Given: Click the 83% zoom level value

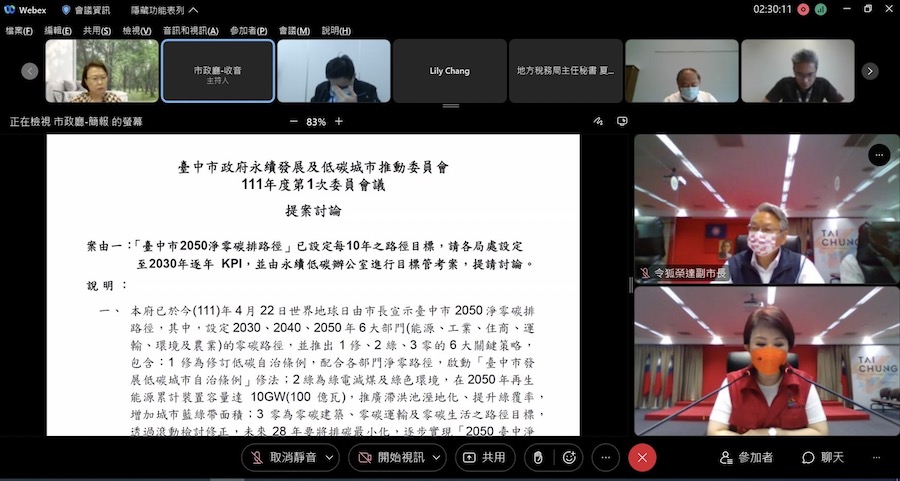Looking at the screenshot, I should (x=316, y=122).
